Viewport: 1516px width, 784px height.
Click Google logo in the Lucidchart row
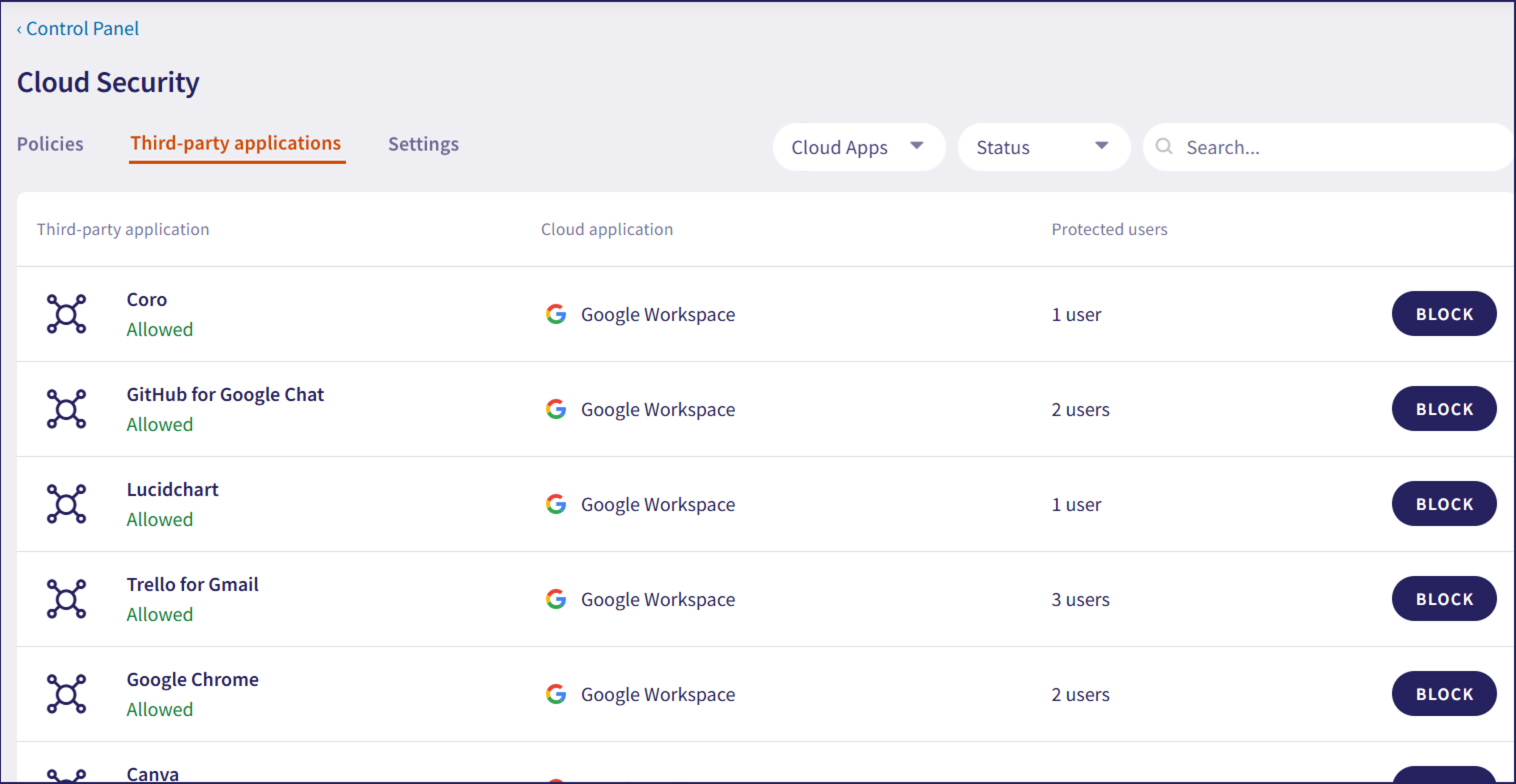[x=555, y=504]
